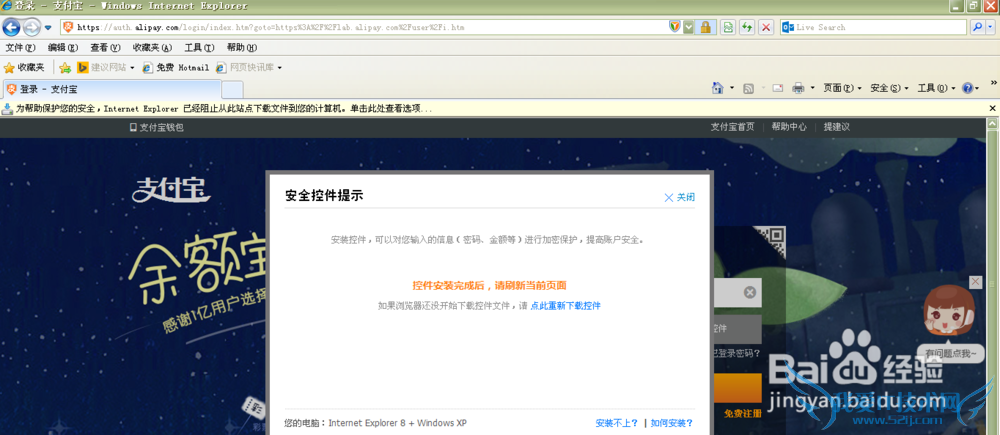1000x435 pixels.
Task: Refresh the page with green arrows
Action: pos(747,27)
